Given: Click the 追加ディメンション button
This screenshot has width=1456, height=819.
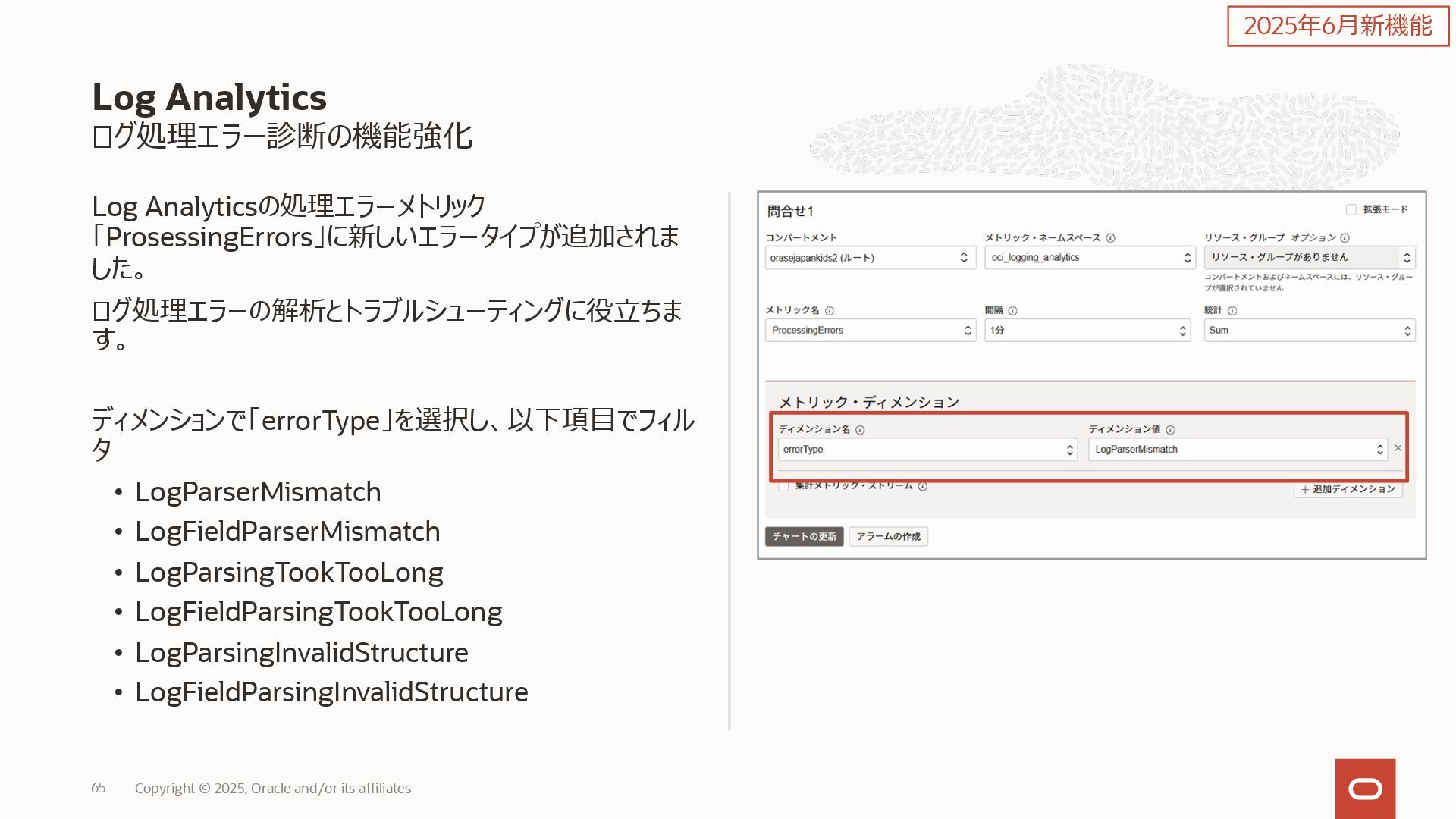Looking at the screenshot, I should click(1348, 489).
